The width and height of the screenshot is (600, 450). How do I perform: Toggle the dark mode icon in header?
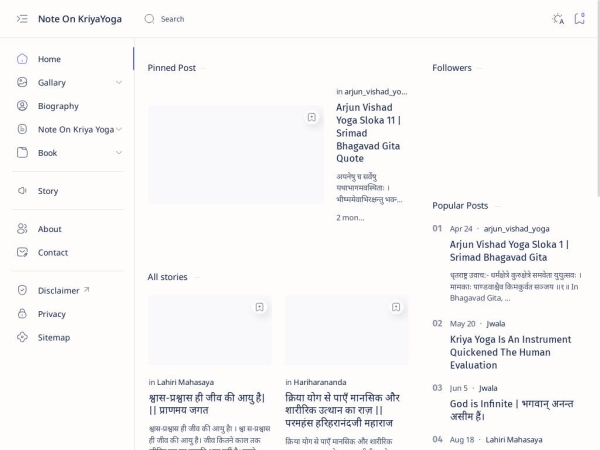coord(558,19)
